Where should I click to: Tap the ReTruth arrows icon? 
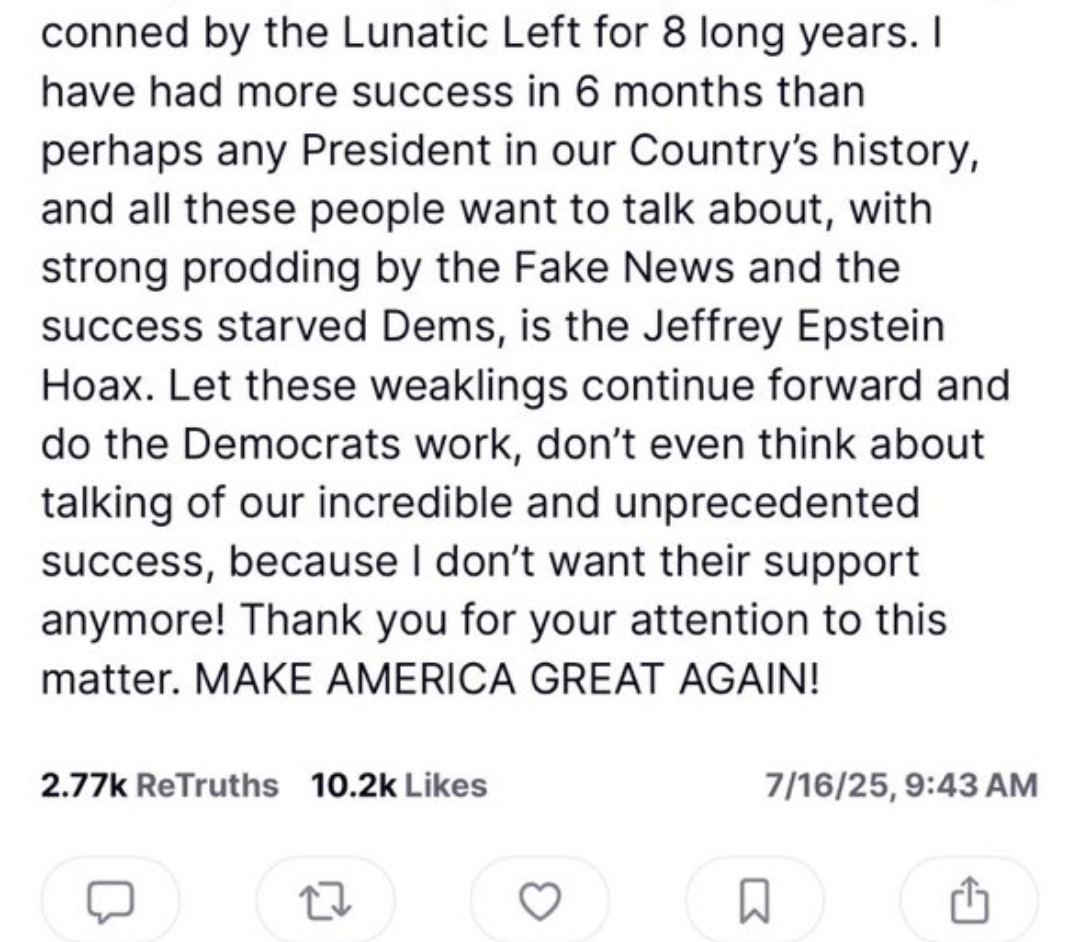pos(324,903)
